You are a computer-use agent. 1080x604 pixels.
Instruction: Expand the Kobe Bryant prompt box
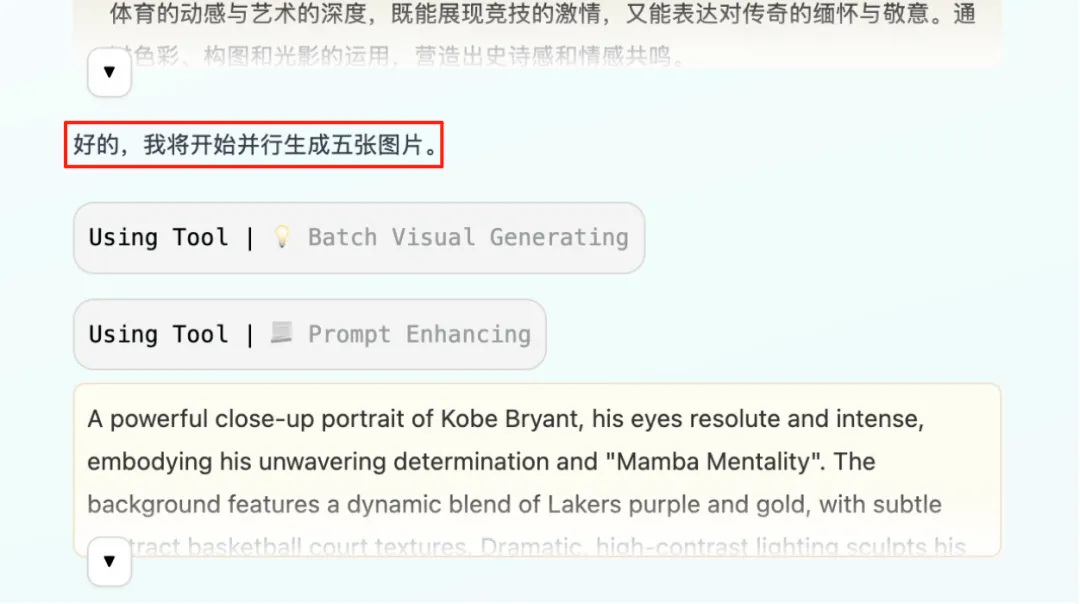coord(110,562)
